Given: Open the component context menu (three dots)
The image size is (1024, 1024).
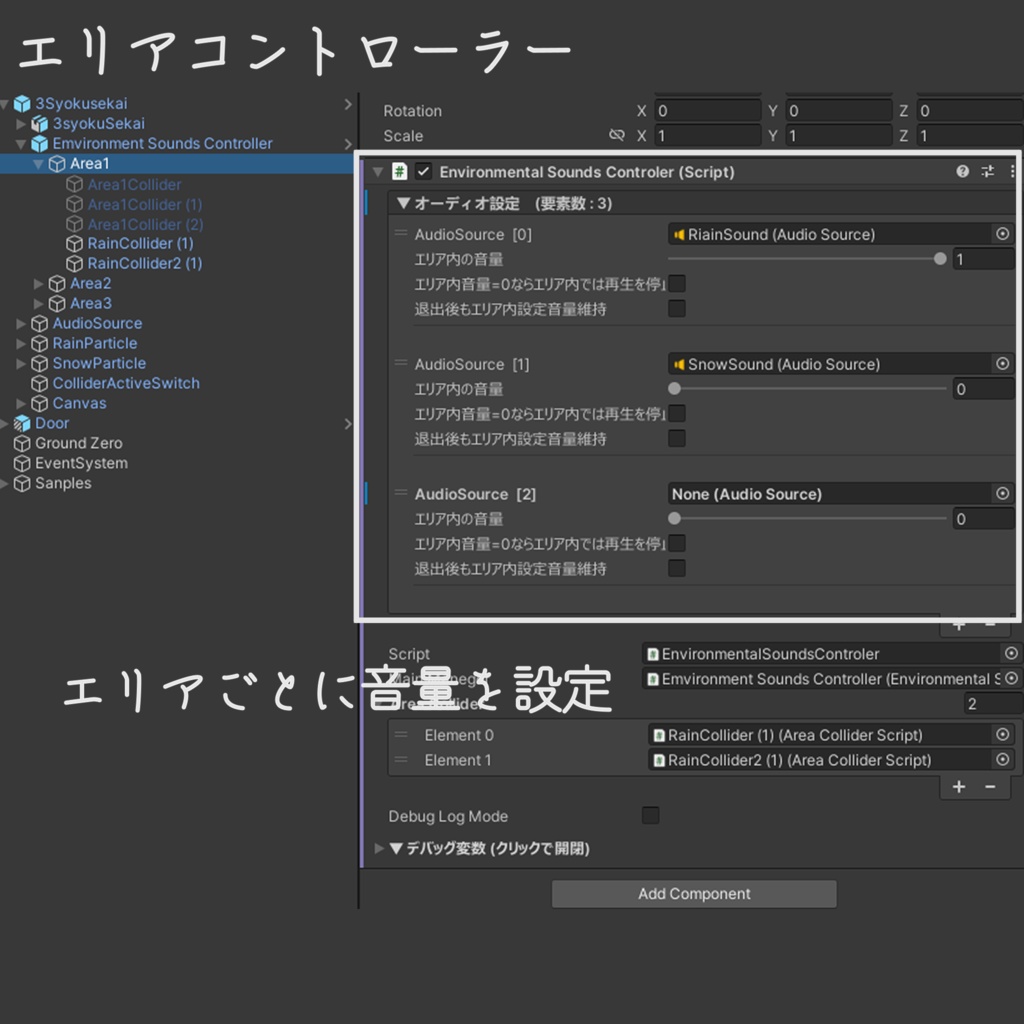Looking at the screenshot, I should [x=1011, y=171].
